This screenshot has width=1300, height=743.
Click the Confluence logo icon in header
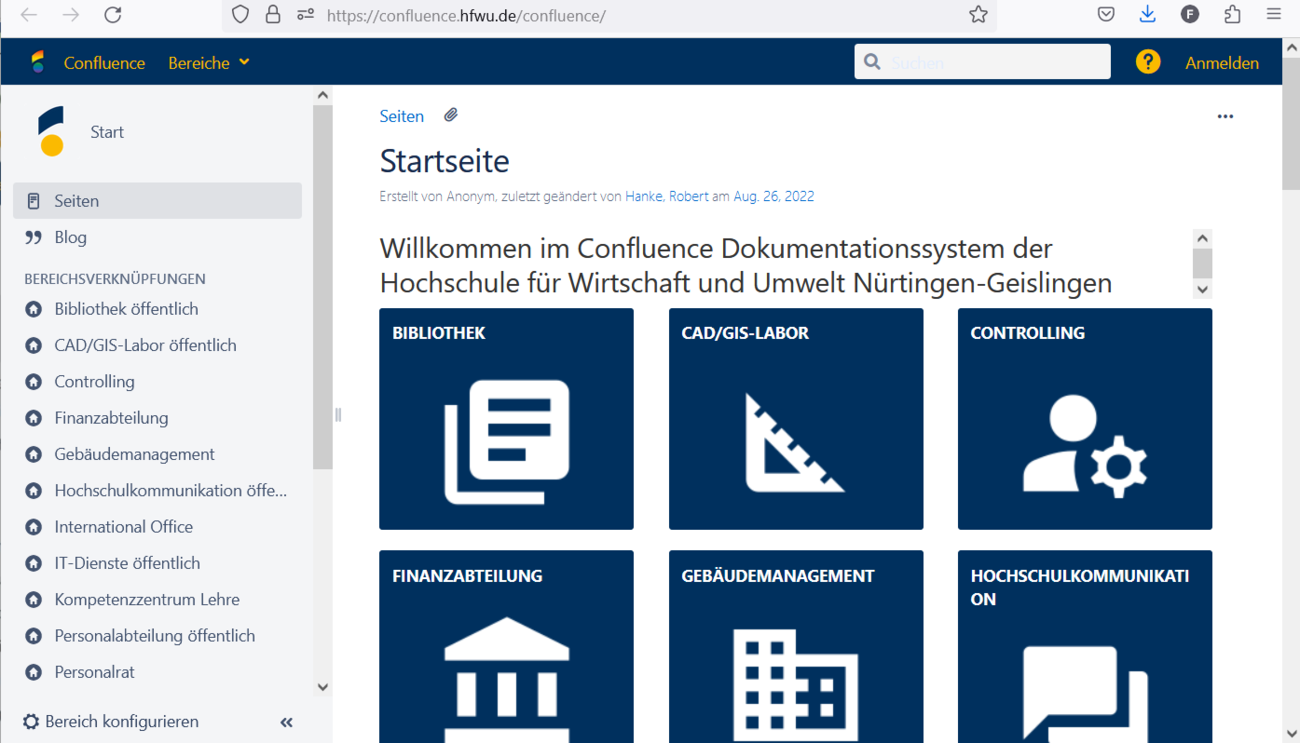coord(38,62)
